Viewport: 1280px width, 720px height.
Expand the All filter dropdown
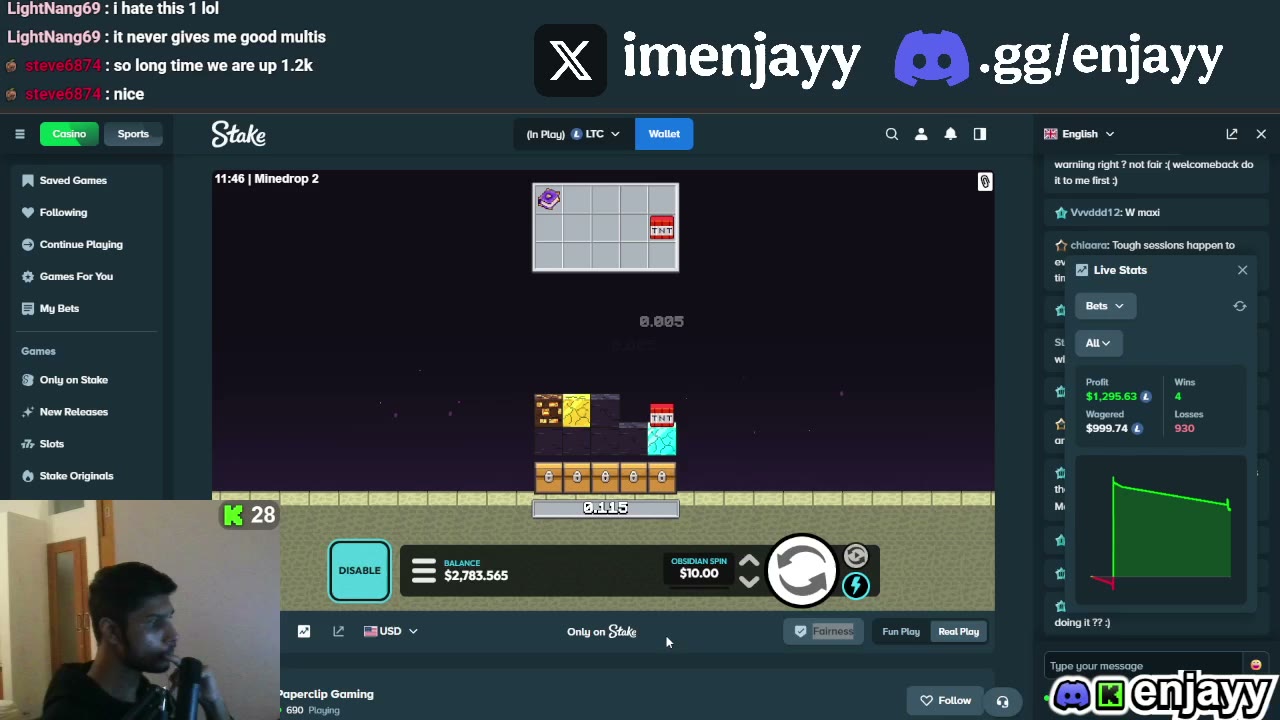pos(1099,343)
